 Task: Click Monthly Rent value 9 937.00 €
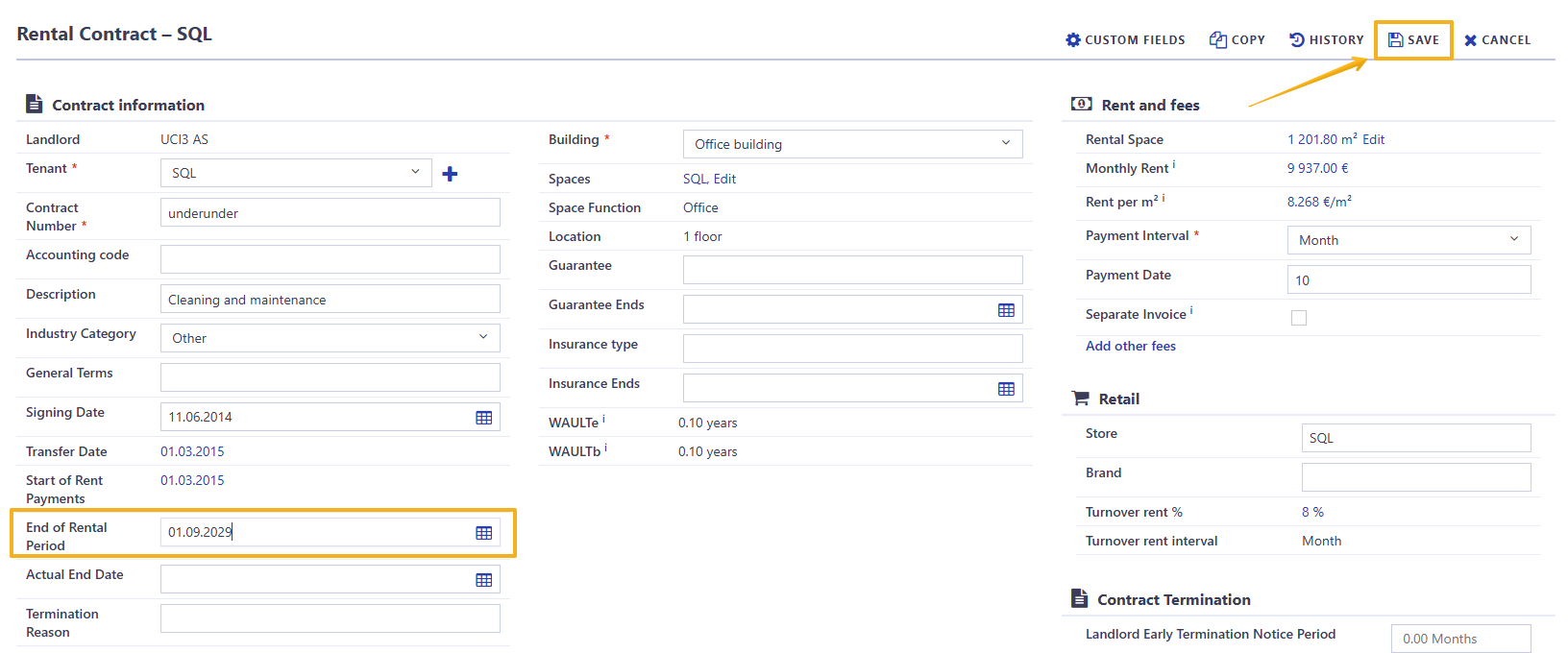pyautogui.click(x=1318, y=168)
